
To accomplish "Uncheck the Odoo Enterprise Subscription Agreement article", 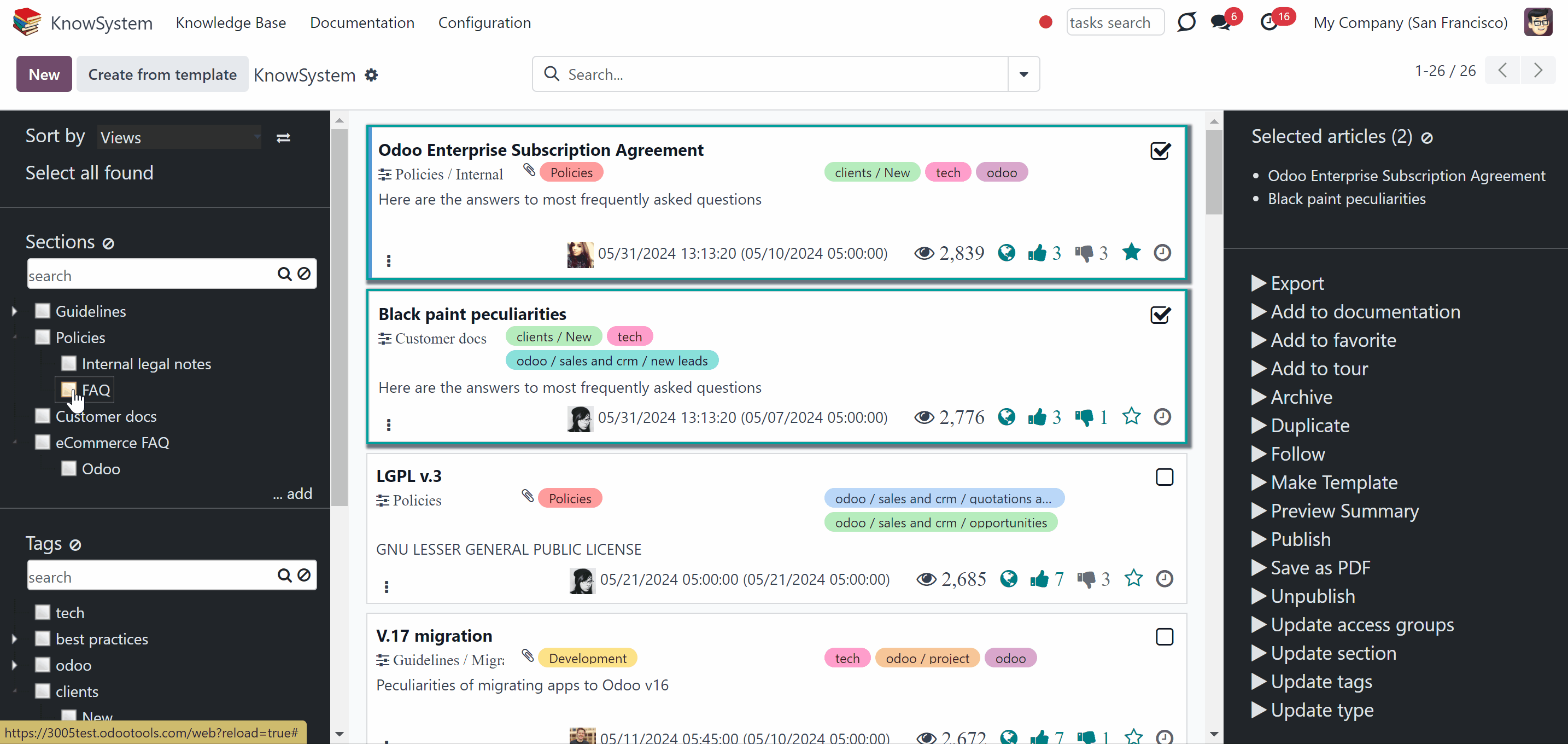I will click(1161, 150).
